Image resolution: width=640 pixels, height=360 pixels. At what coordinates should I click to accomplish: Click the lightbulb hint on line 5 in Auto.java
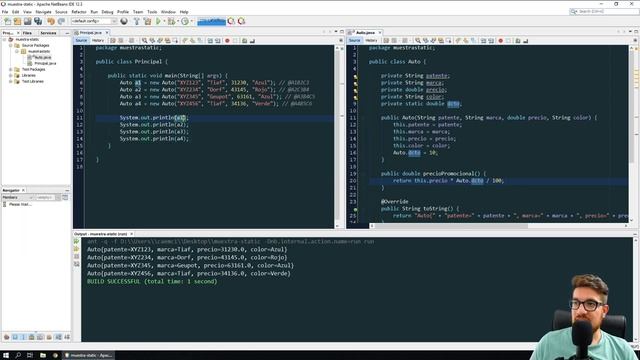click(x=356, y=76)
